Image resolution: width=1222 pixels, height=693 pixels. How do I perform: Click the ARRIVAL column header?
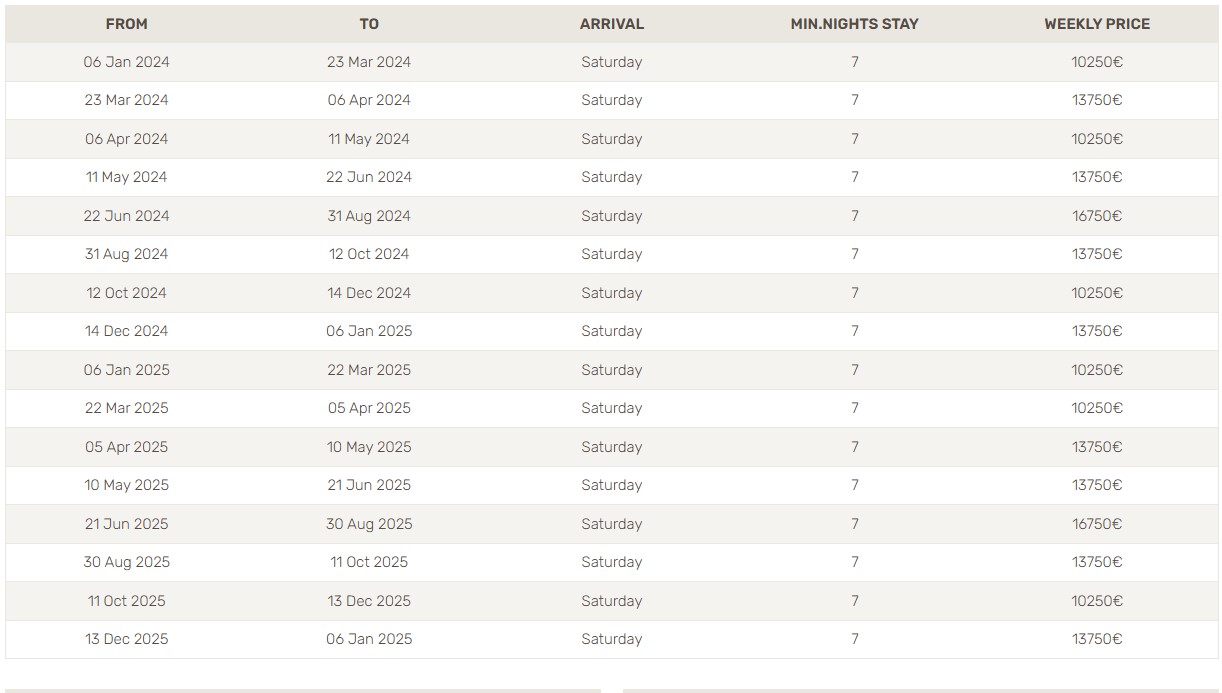click(612, 24)
